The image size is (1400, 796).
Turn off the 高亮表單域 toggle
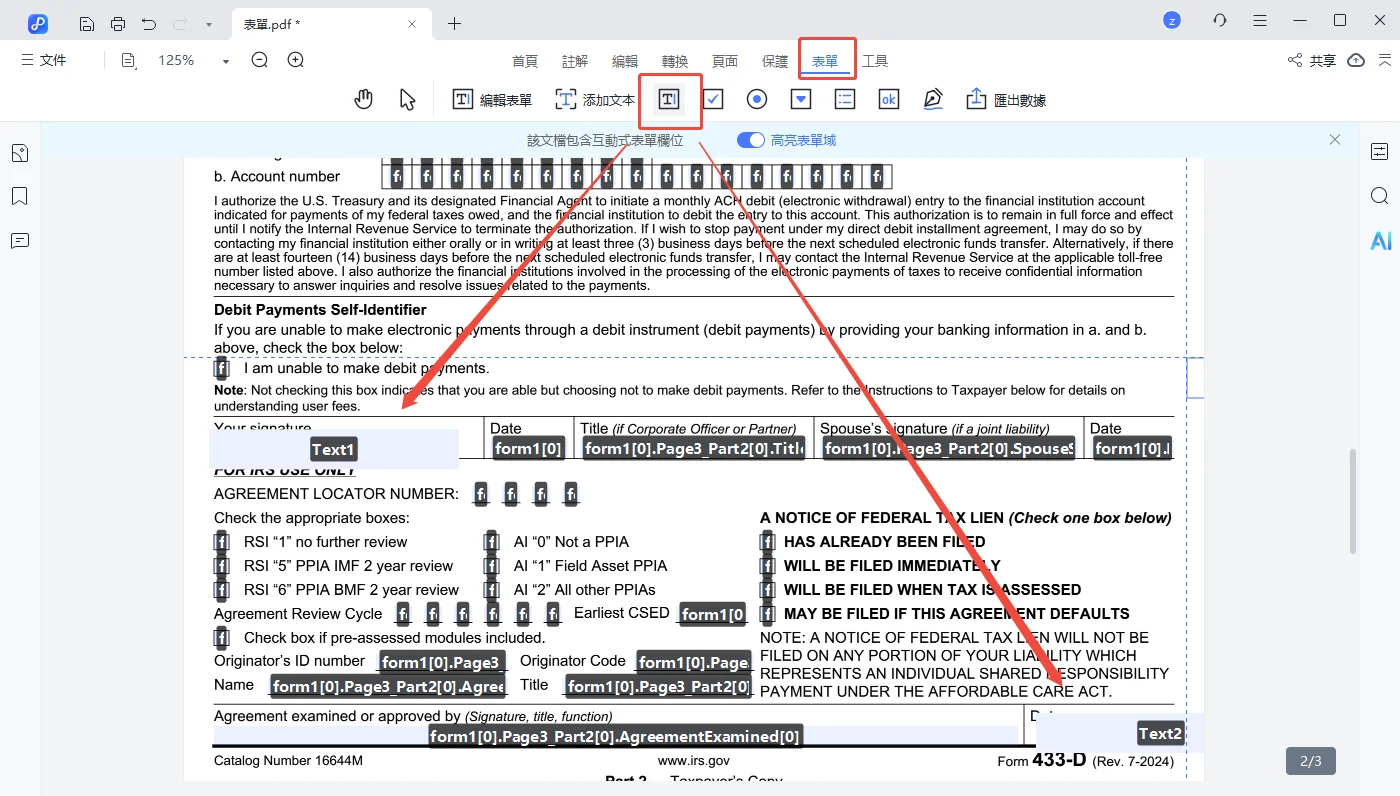(750, 140)
